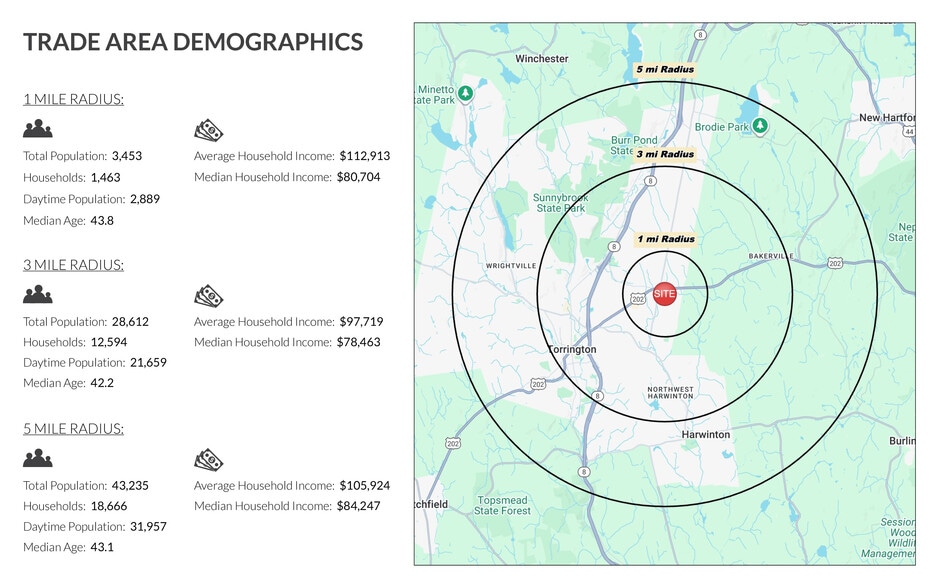
Task: Click the Route 44 highway shield
Action: click(908, 131)
